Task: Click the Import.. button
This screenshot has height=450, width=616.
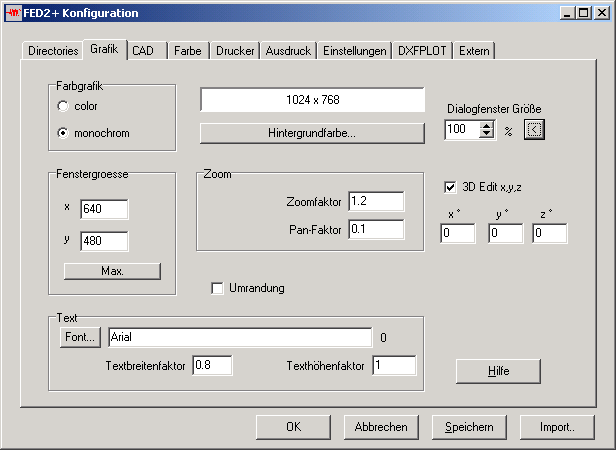Action: pos(557,427)
